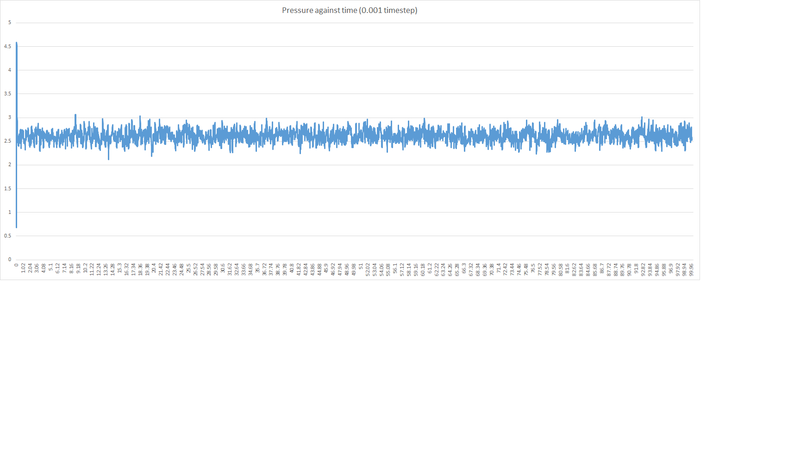Click the x-axis time label '61.2'
Screen dimensions: 800x450
click(x=430, y=268)
